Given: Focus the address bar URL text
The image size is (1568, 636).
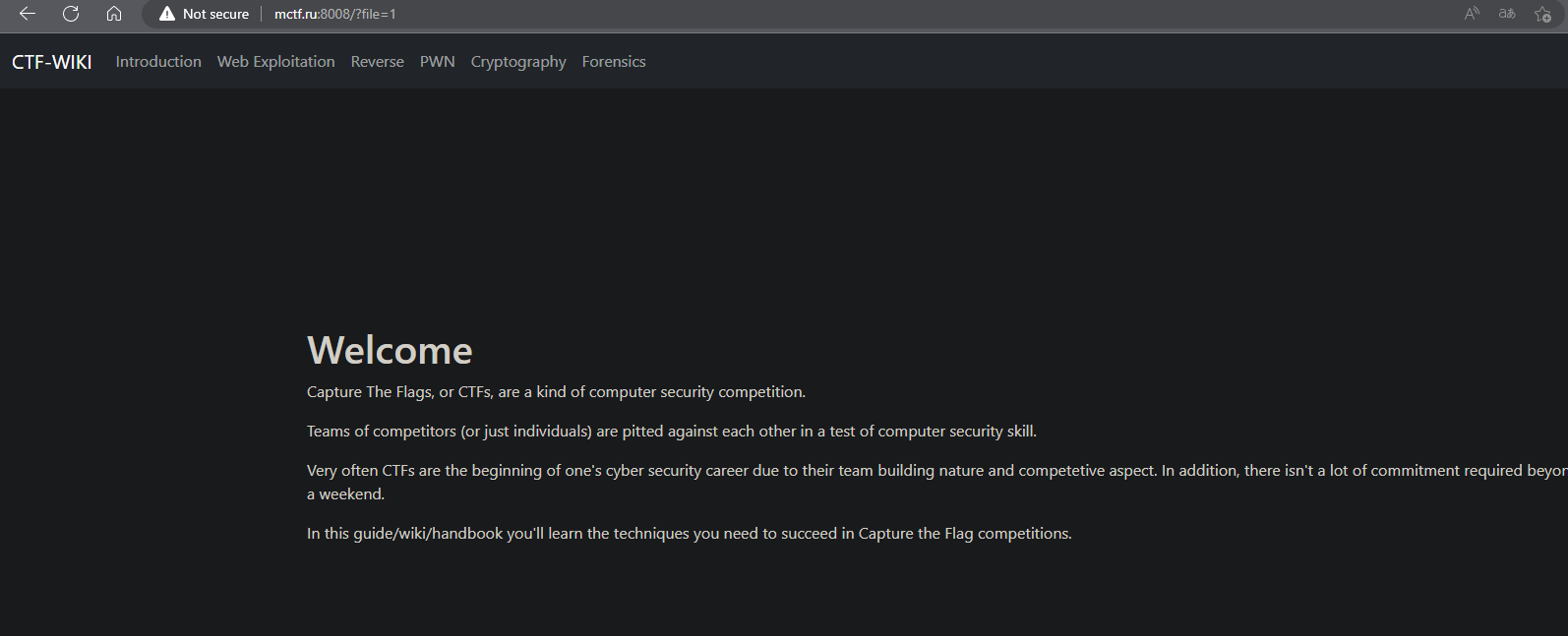Looking at the screenshot, I should point(335,14).
